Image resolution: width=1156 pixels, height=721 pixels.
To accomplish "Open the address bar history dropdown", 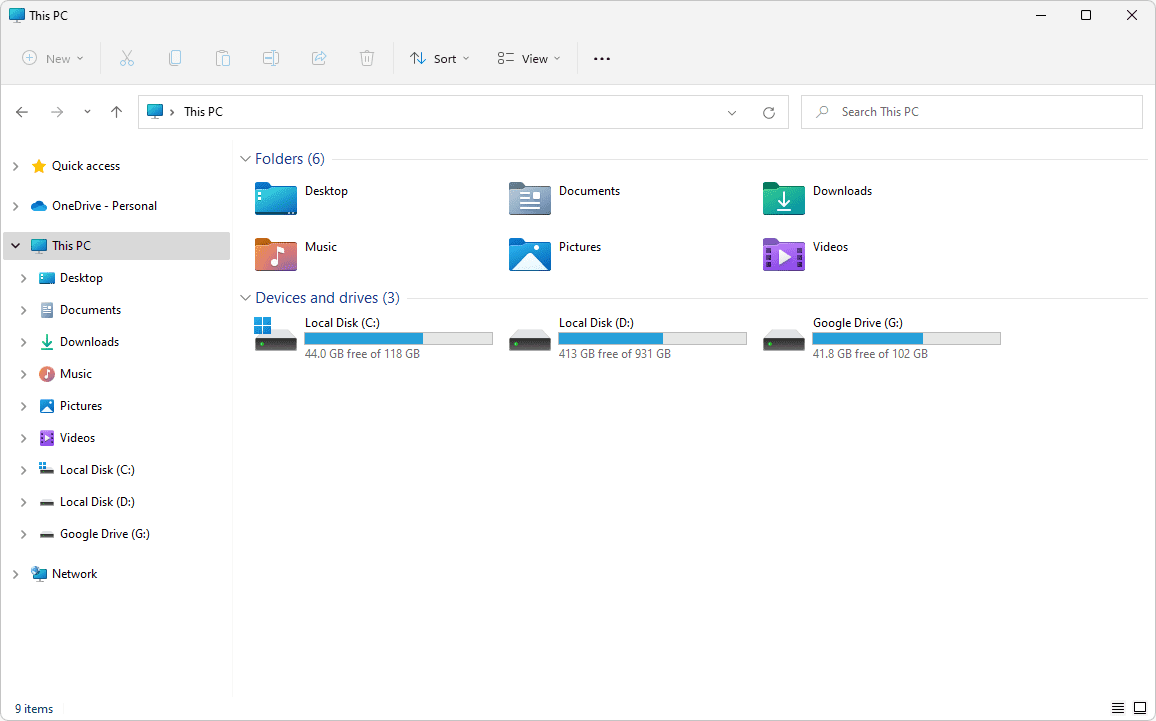I will coord(732,113).
